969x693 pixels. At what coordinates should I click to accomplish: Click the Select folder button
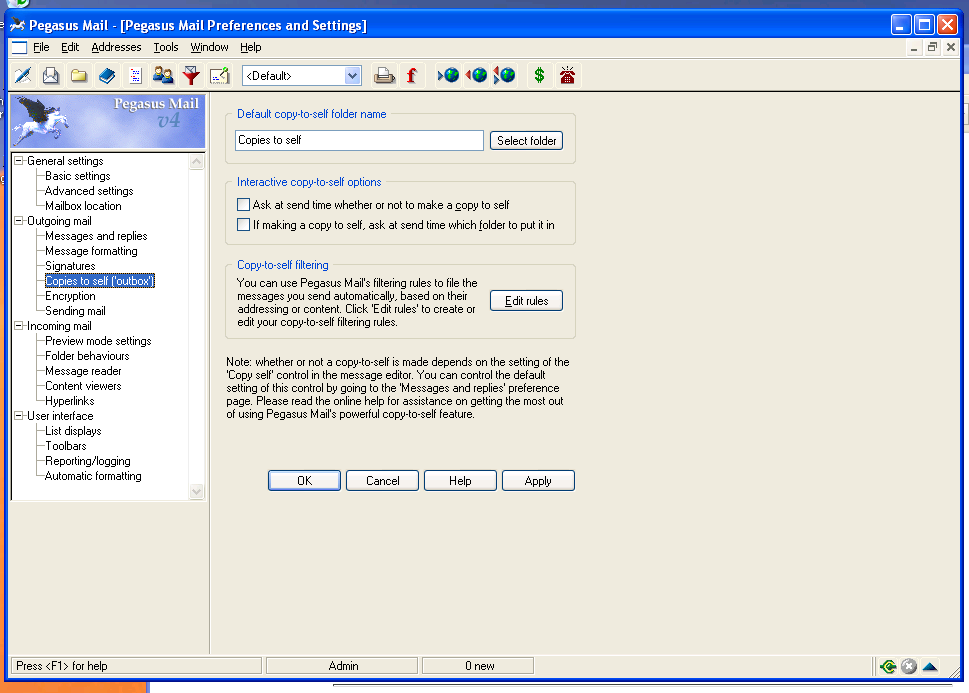point(527,140)
